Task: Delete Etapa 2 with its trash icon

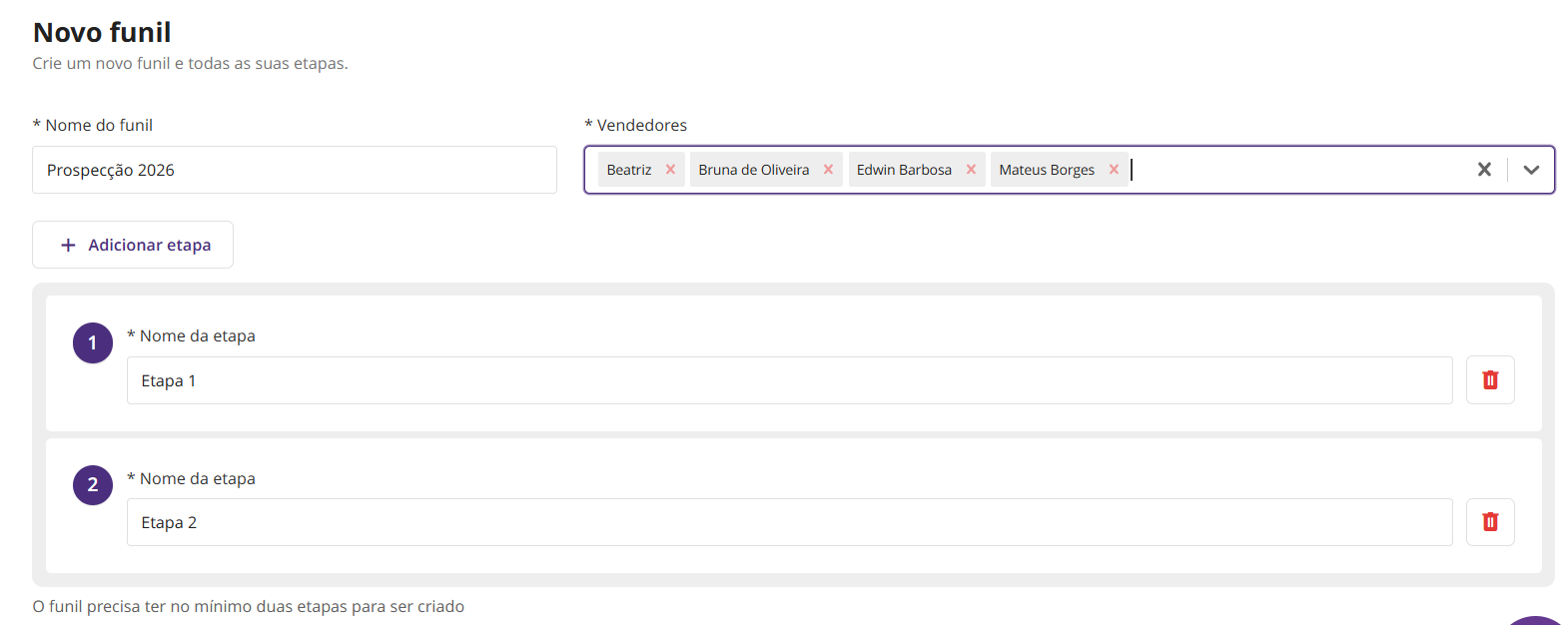Action: [1490, 522]
